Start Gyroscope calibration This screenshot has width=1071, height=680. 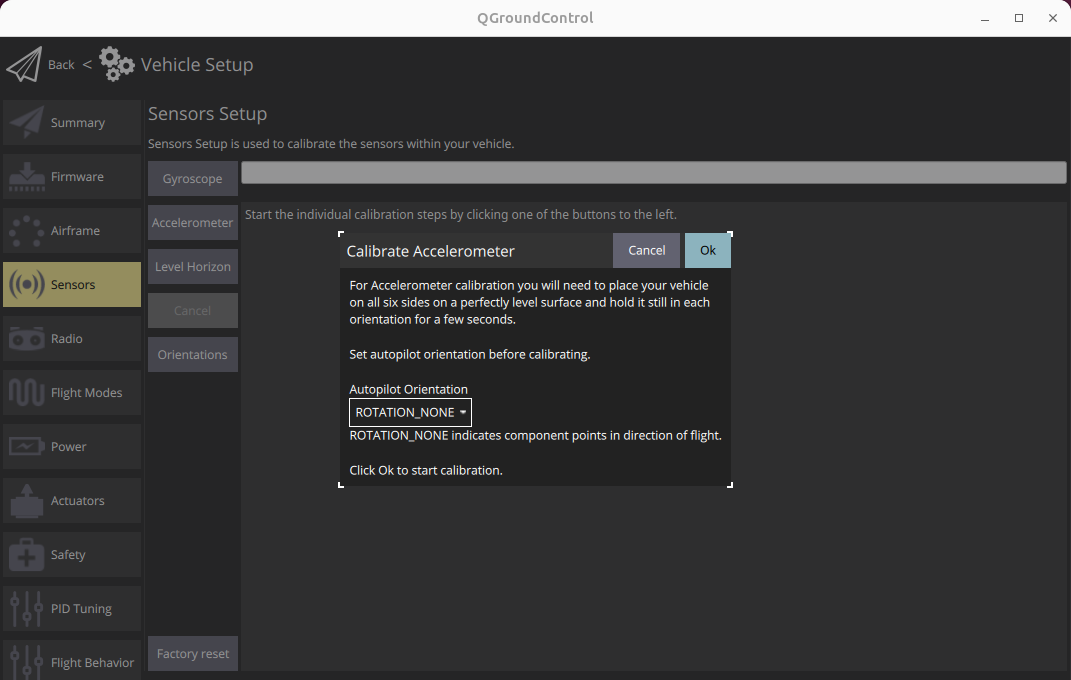[193, 179]
